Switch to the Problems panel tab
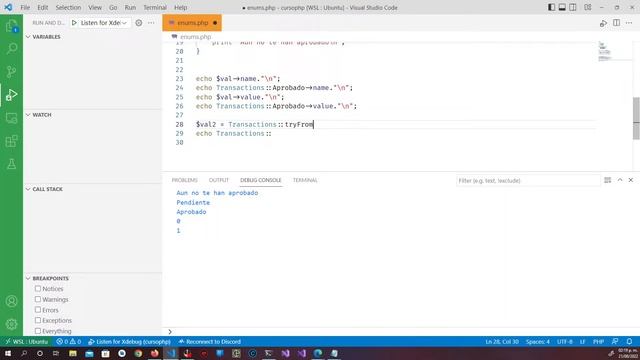 [x=184, y=180]
